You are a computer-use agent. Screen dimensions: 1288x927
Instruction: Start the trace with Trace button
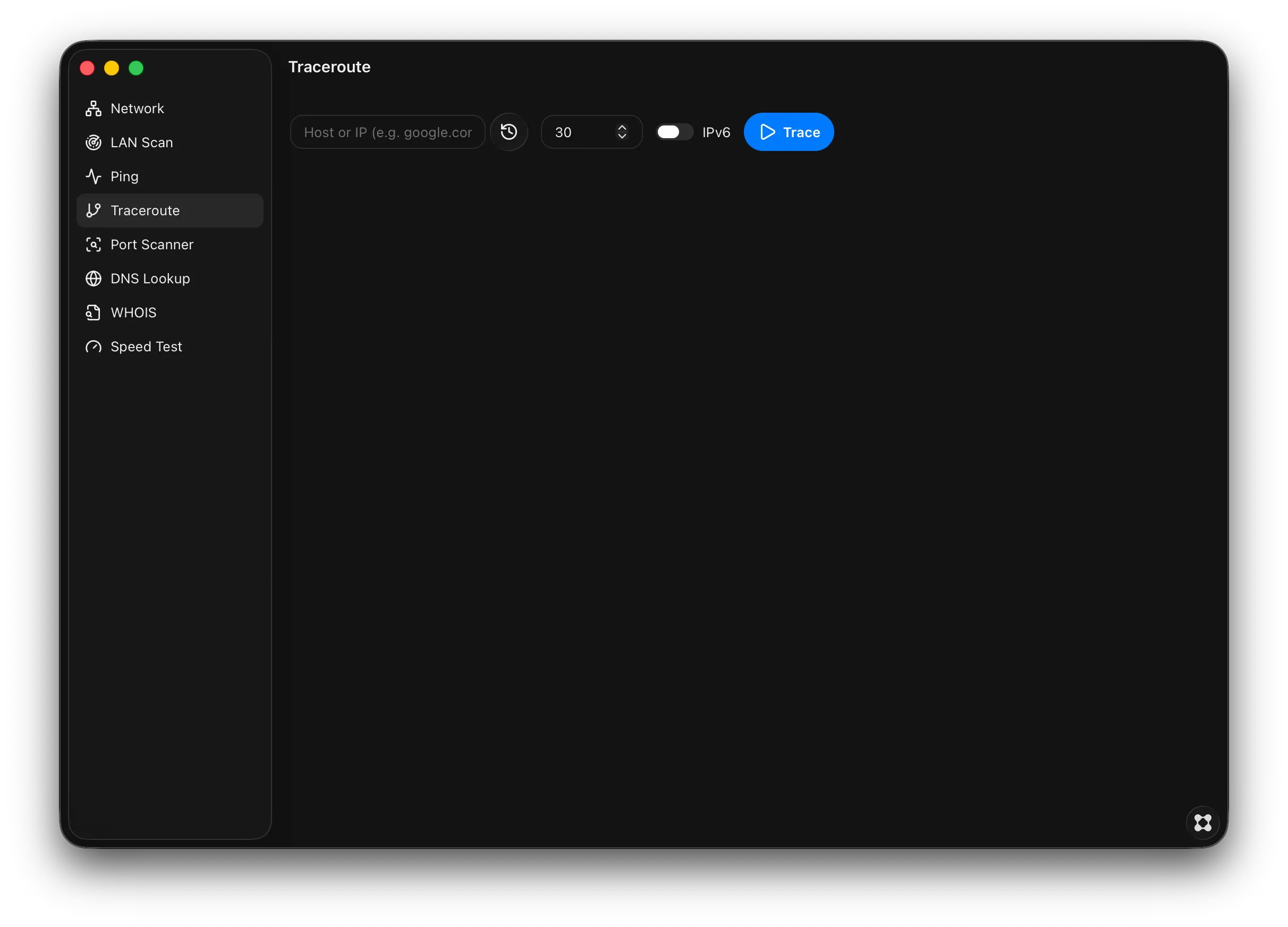click(788, 132)
